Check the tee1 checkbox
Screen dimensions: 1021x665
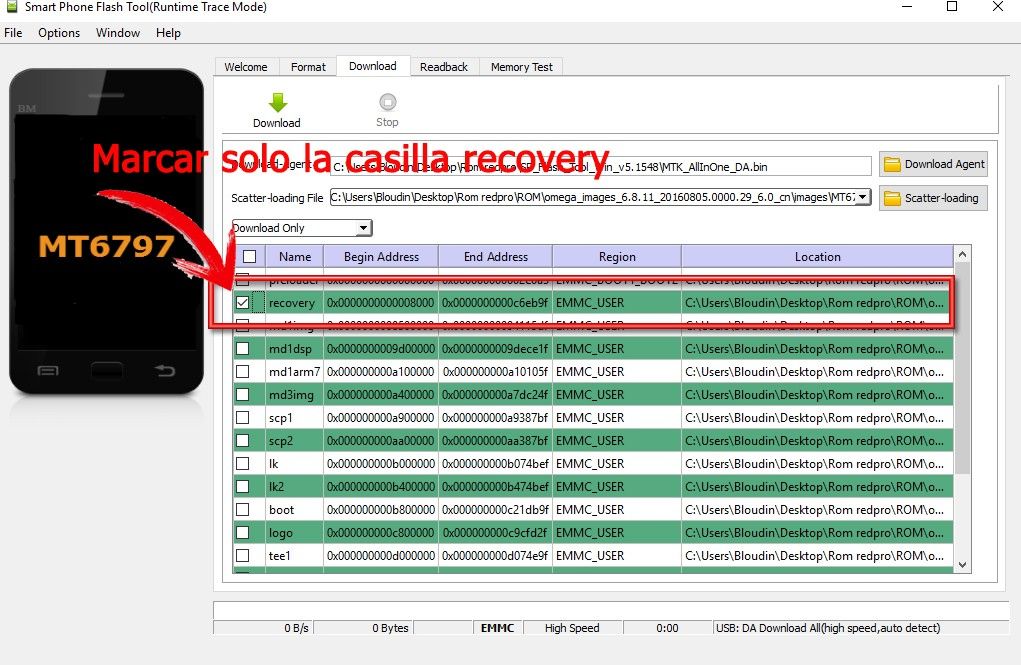click(242, 556)
